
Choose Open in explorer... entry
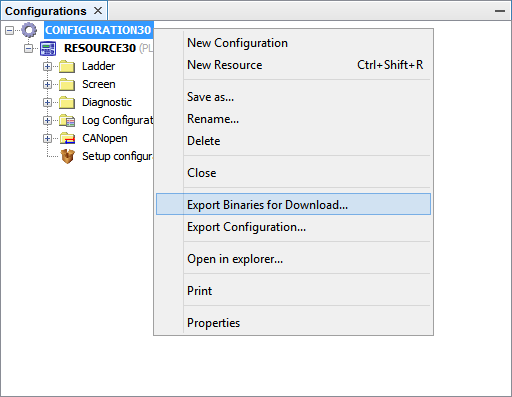(x=293, y=259)
